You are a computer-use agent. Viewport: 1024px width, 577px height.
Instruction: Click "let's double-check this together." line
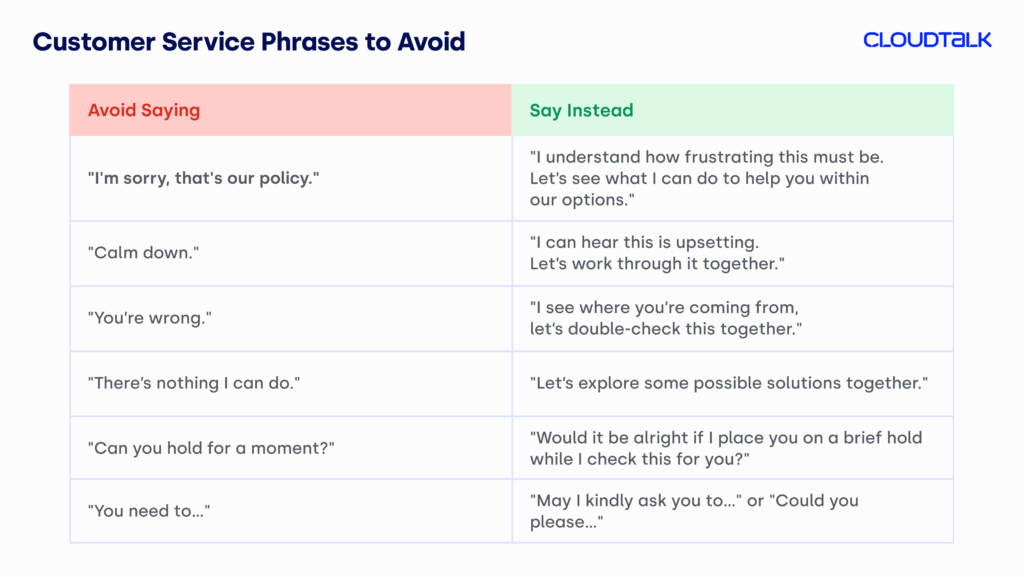click(x=664, y=329)
